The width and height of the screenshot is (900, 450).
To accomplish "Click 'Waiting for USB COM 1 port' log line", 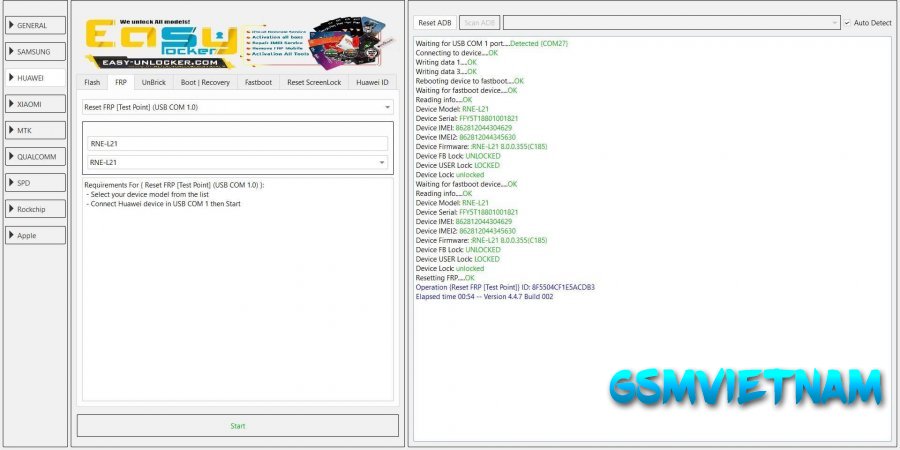I will [491, 44].
